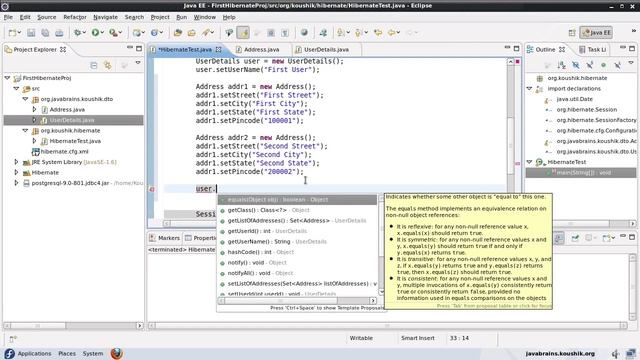Click the Open Perspective icon beside Java EE
The image size is (640, 360).
pos(572,33)
